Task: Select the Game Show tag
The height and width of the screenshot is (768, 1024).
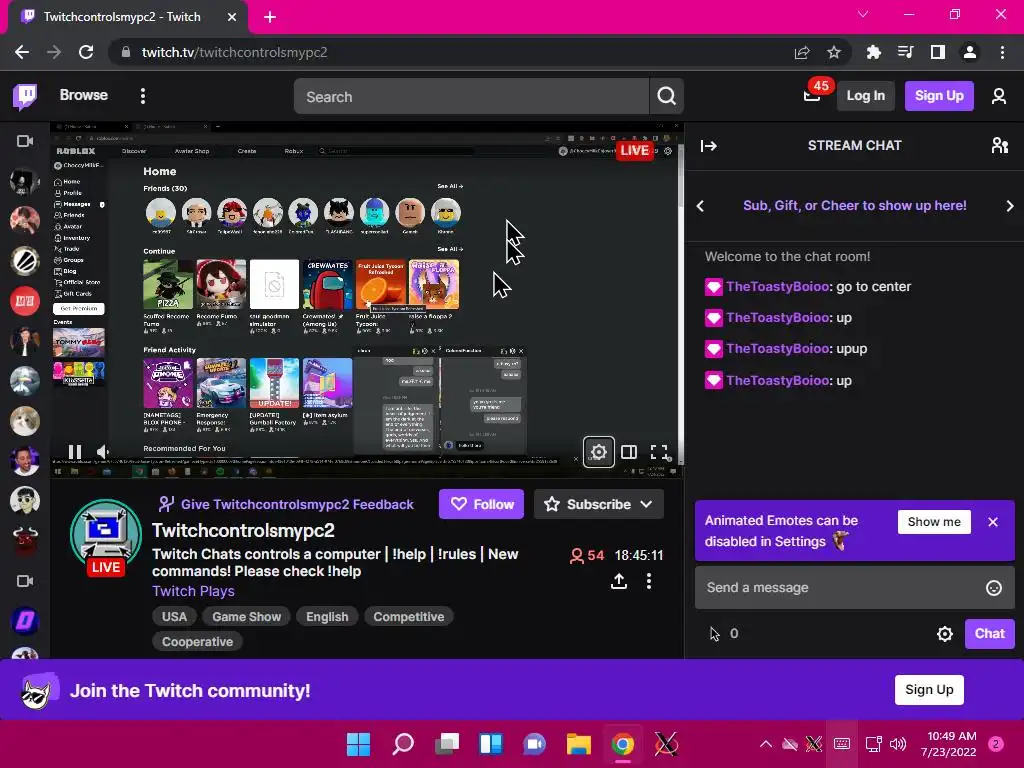Action: [246, 616]
